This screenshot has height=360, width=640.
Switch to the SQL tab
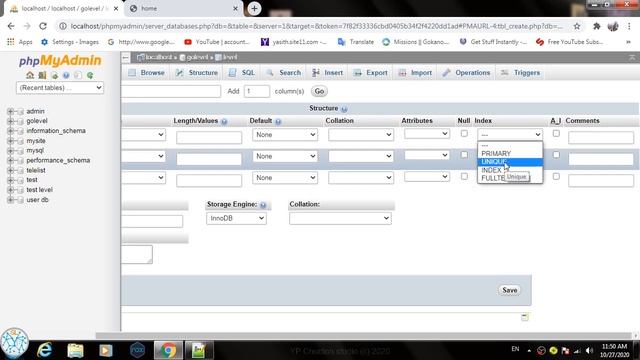(242, 73)
